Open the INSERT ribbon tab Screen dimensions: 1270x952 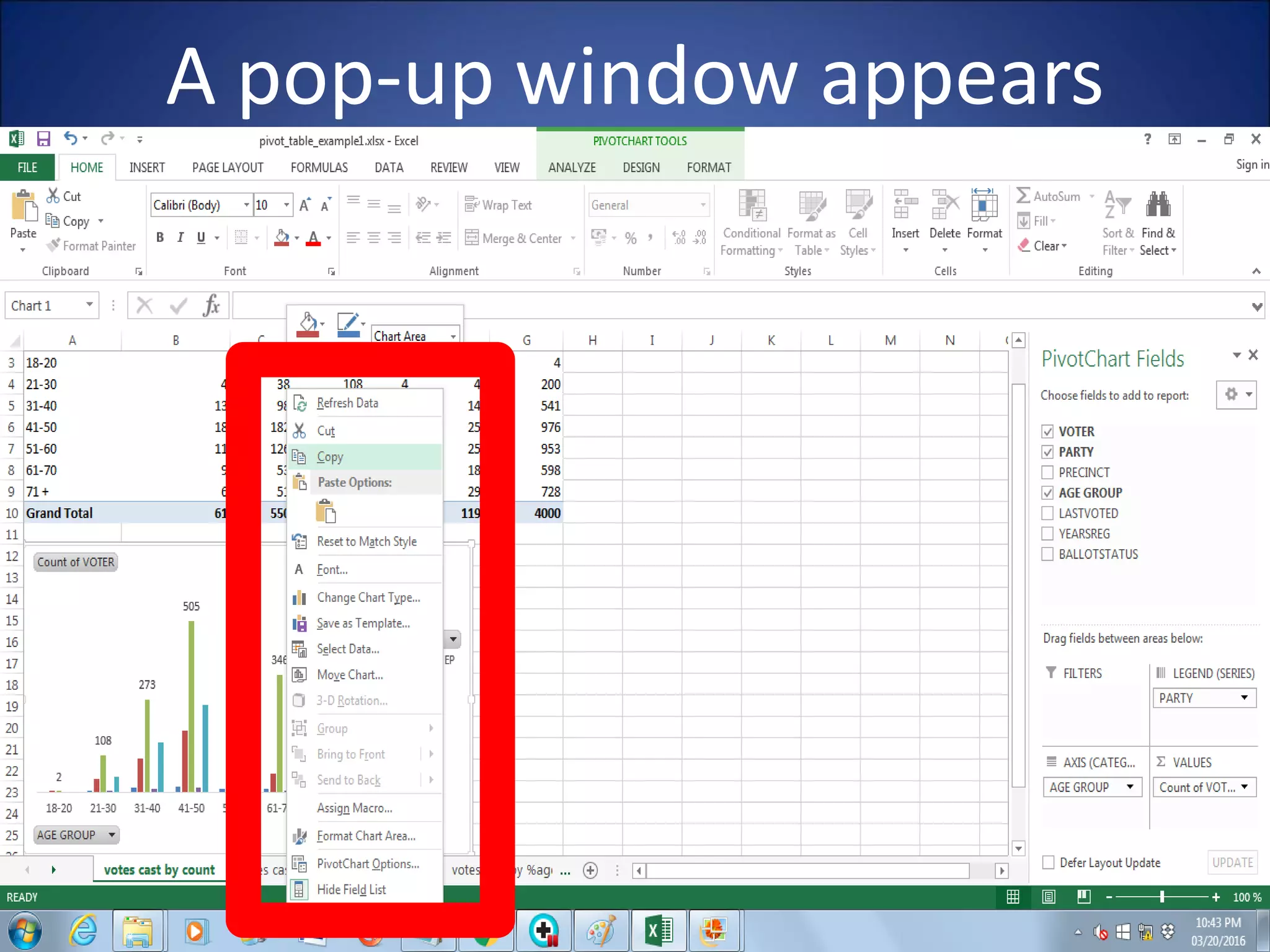pyautogui.click(x=147, y=167)
